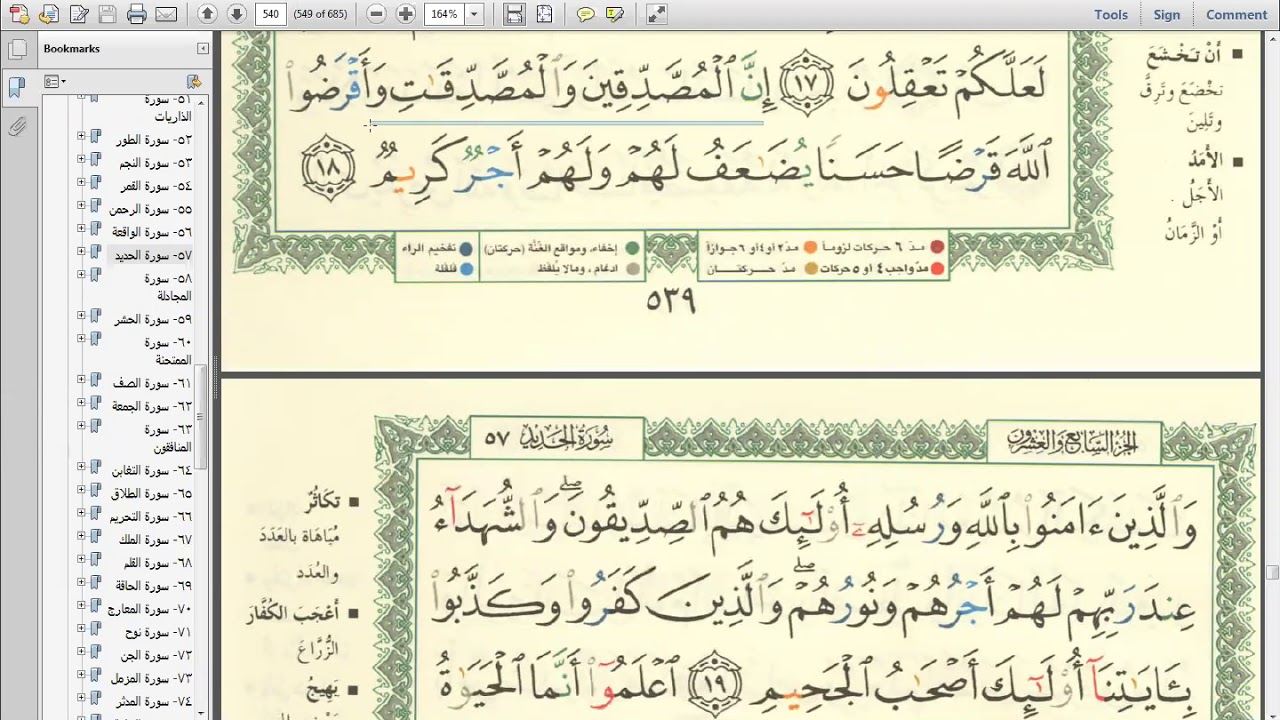Viewport: 1280px width, 720px height.
Task: Open the Tools pane
Action: (1111, 14)
